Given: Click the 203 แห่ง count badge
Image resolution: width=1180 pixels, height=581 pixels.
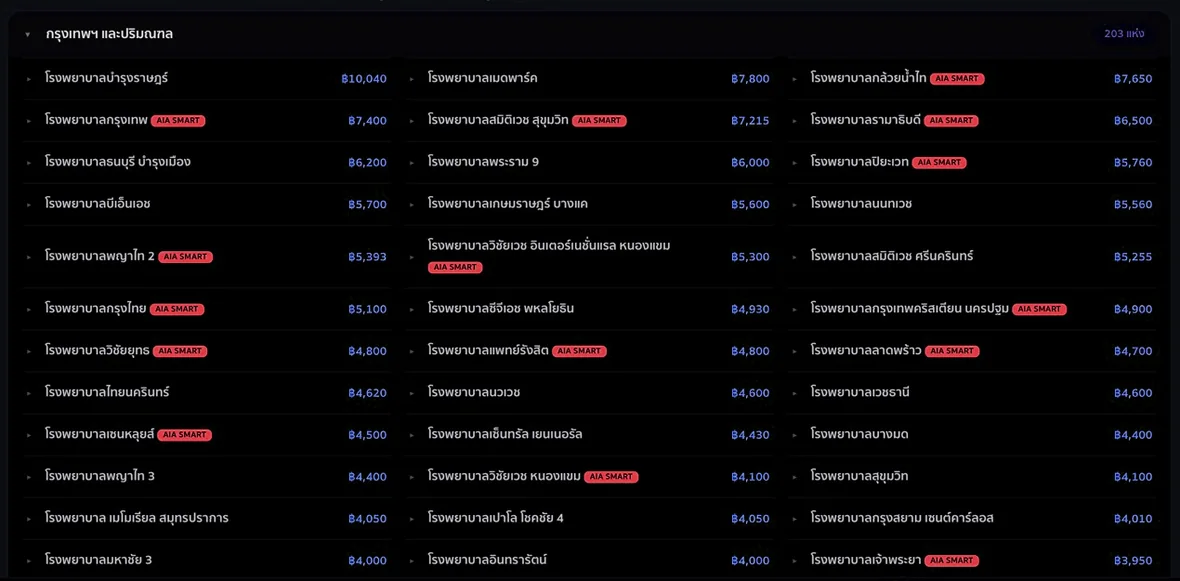Looking at the screenshot, I should tap(1124, 34).
